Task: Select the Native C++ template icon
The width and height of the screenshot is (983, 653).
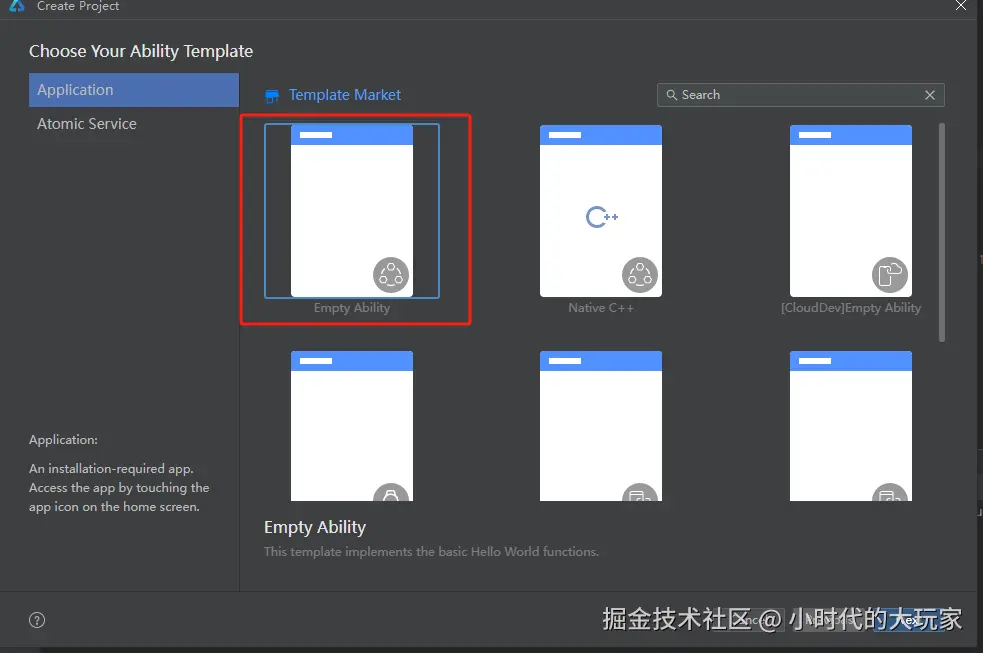Action: 641,274
